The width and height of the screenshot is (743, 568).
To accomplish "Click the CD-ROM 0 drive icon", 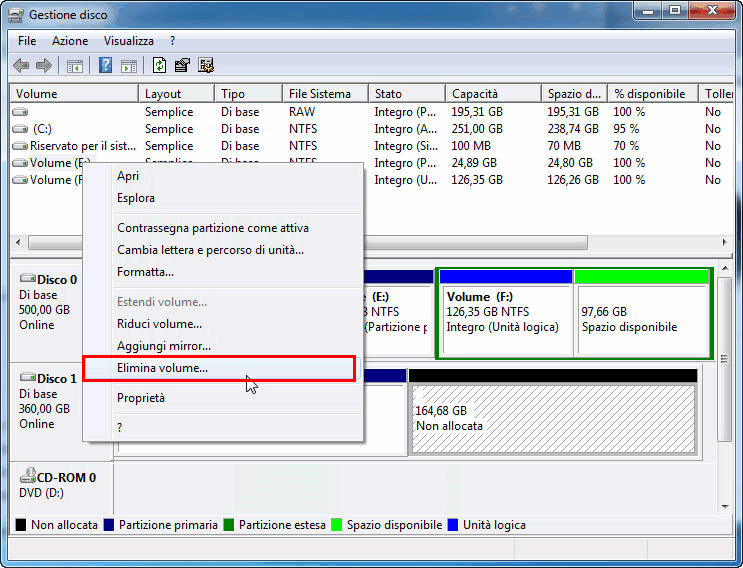I will (28, 475).
